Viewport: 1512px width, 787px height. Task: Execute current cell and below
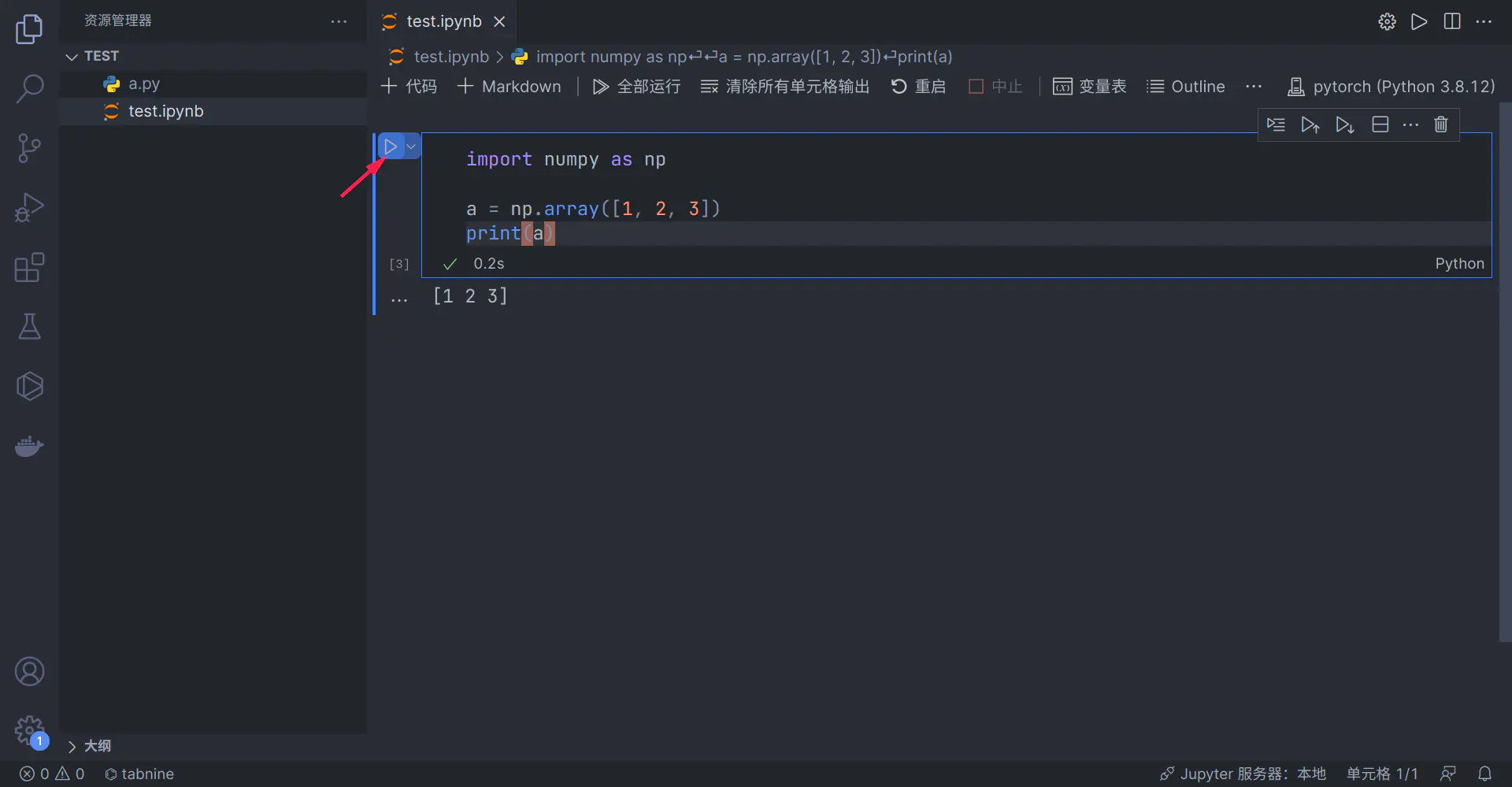click(x=1344, y=124)
